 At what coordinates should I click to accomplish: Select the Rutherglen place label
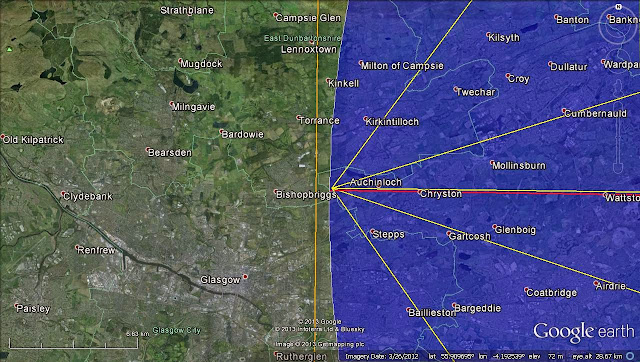[x=302, y=356]
